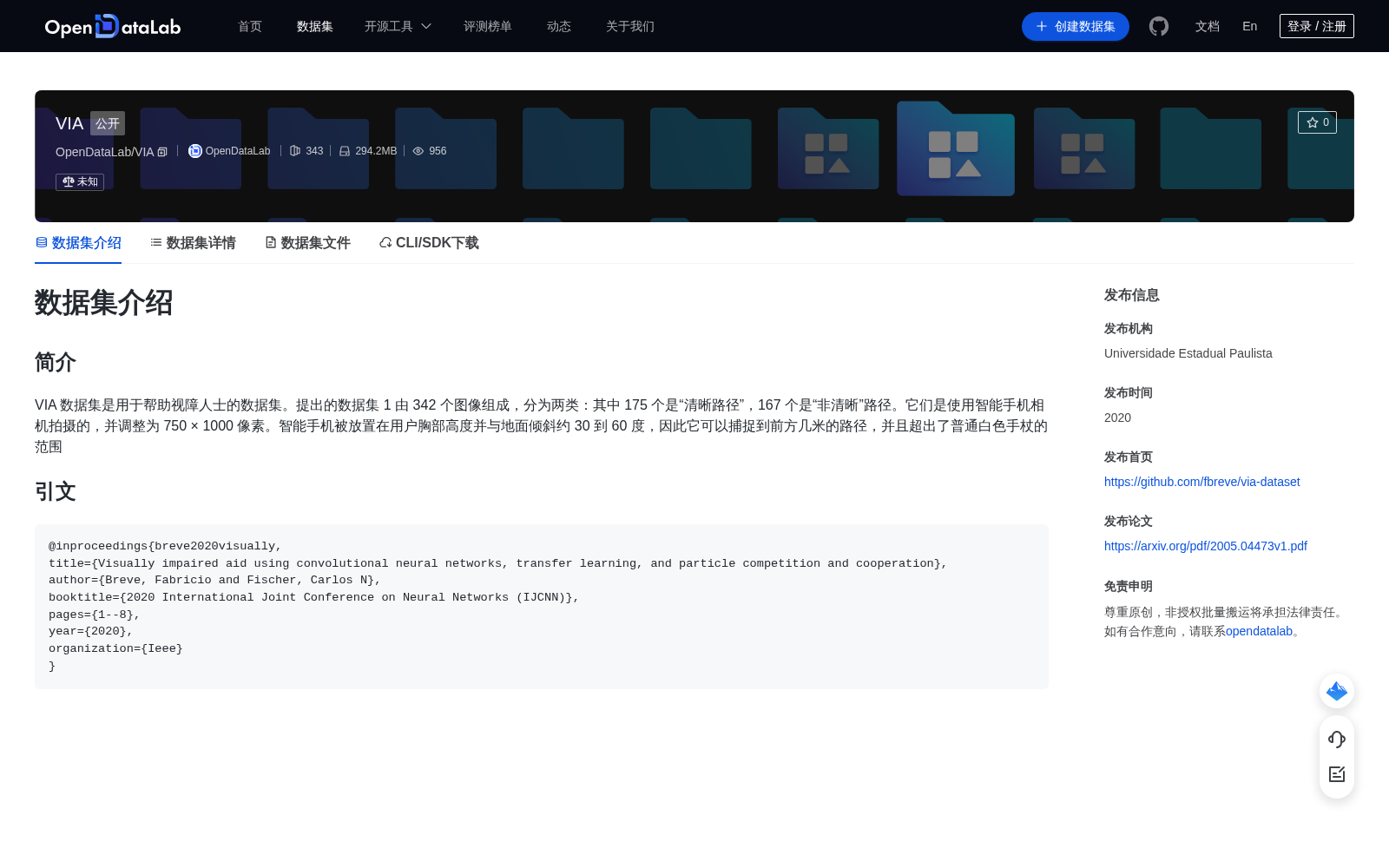Click the 发布信息 heading

(x=1132, y=295)
